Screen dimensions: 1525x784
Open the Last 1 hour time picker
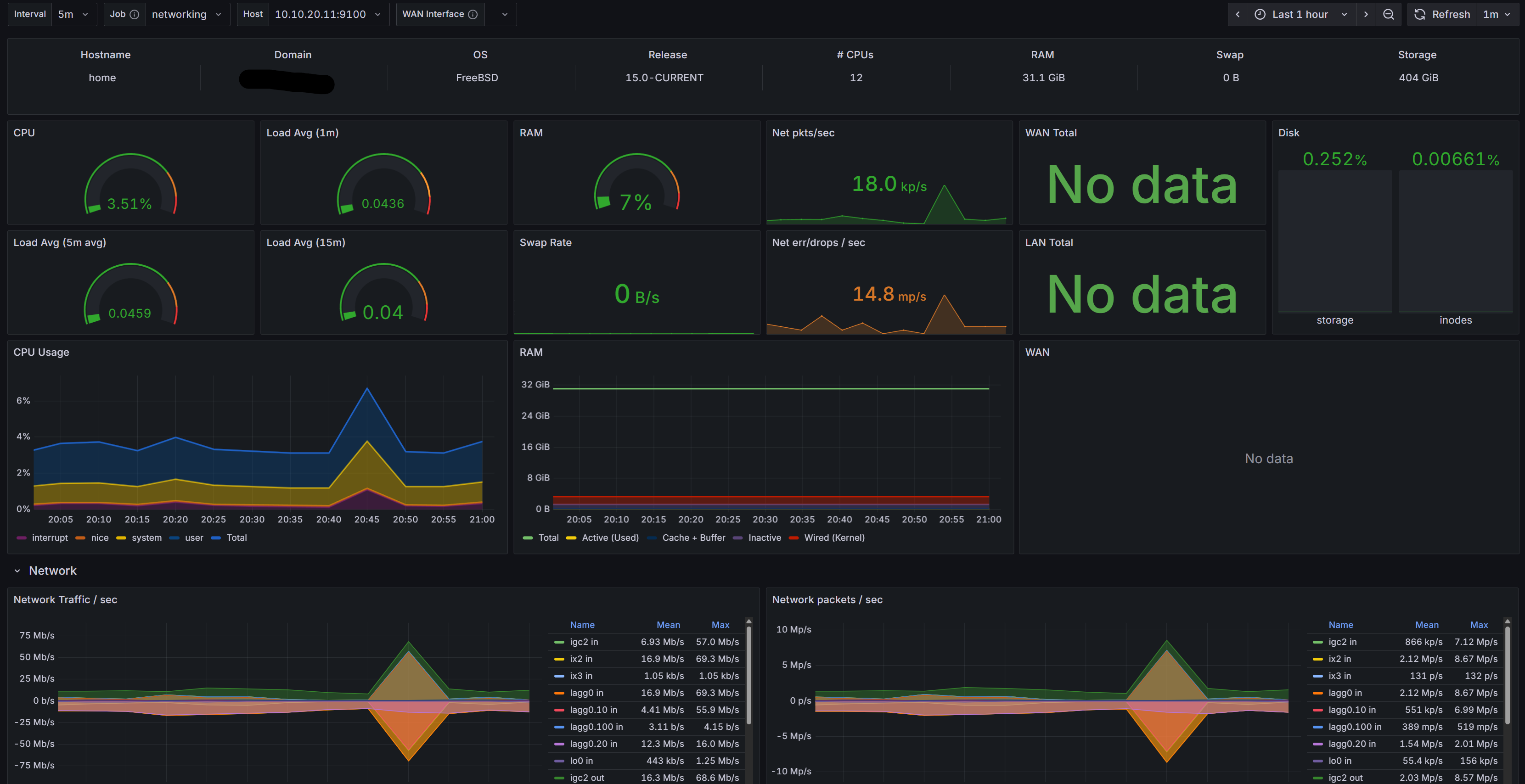tap(1300, 14)
